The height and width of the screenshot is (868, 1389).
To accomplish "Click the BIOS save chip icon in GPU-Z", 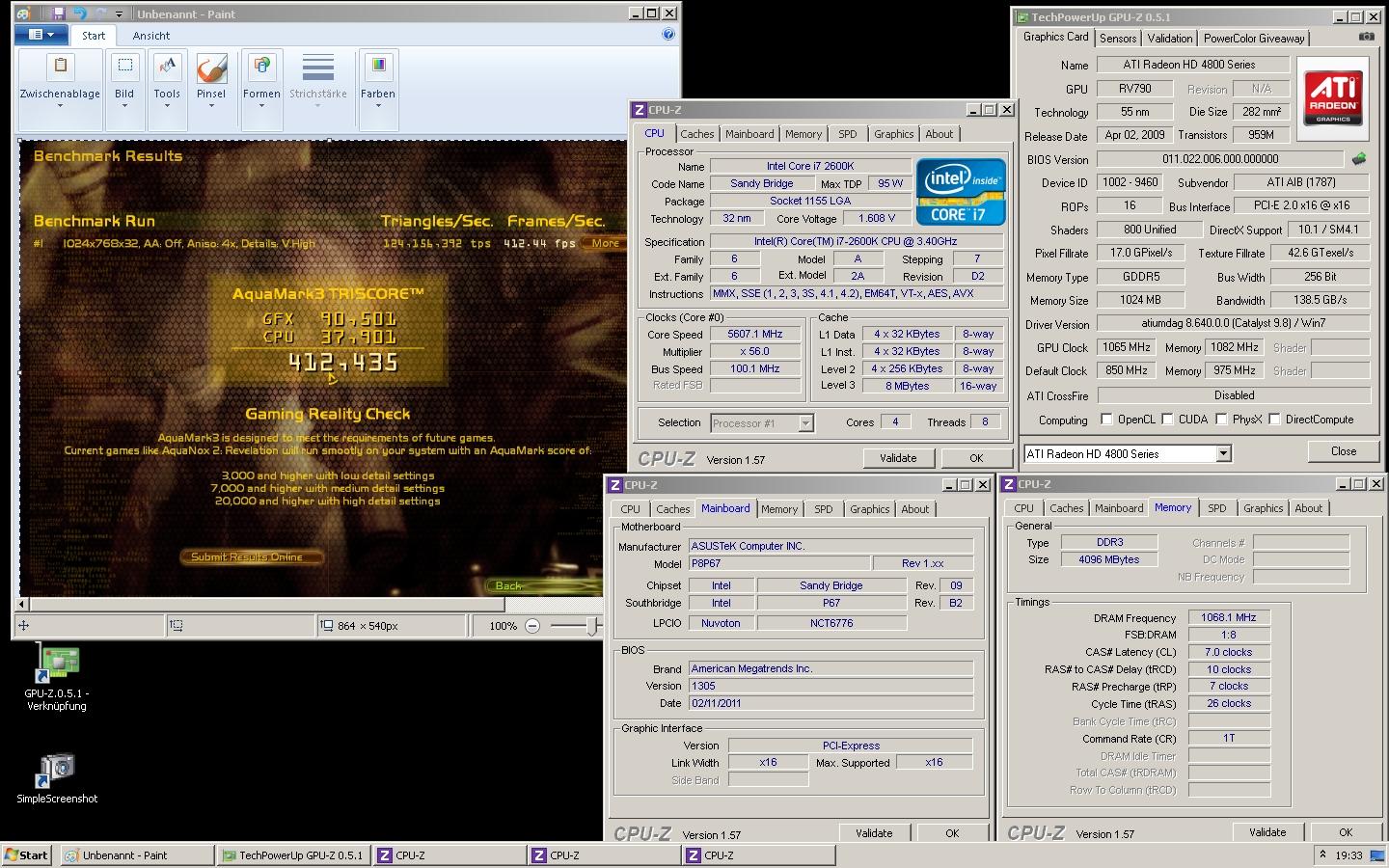I will click(x=1360, y=159).
